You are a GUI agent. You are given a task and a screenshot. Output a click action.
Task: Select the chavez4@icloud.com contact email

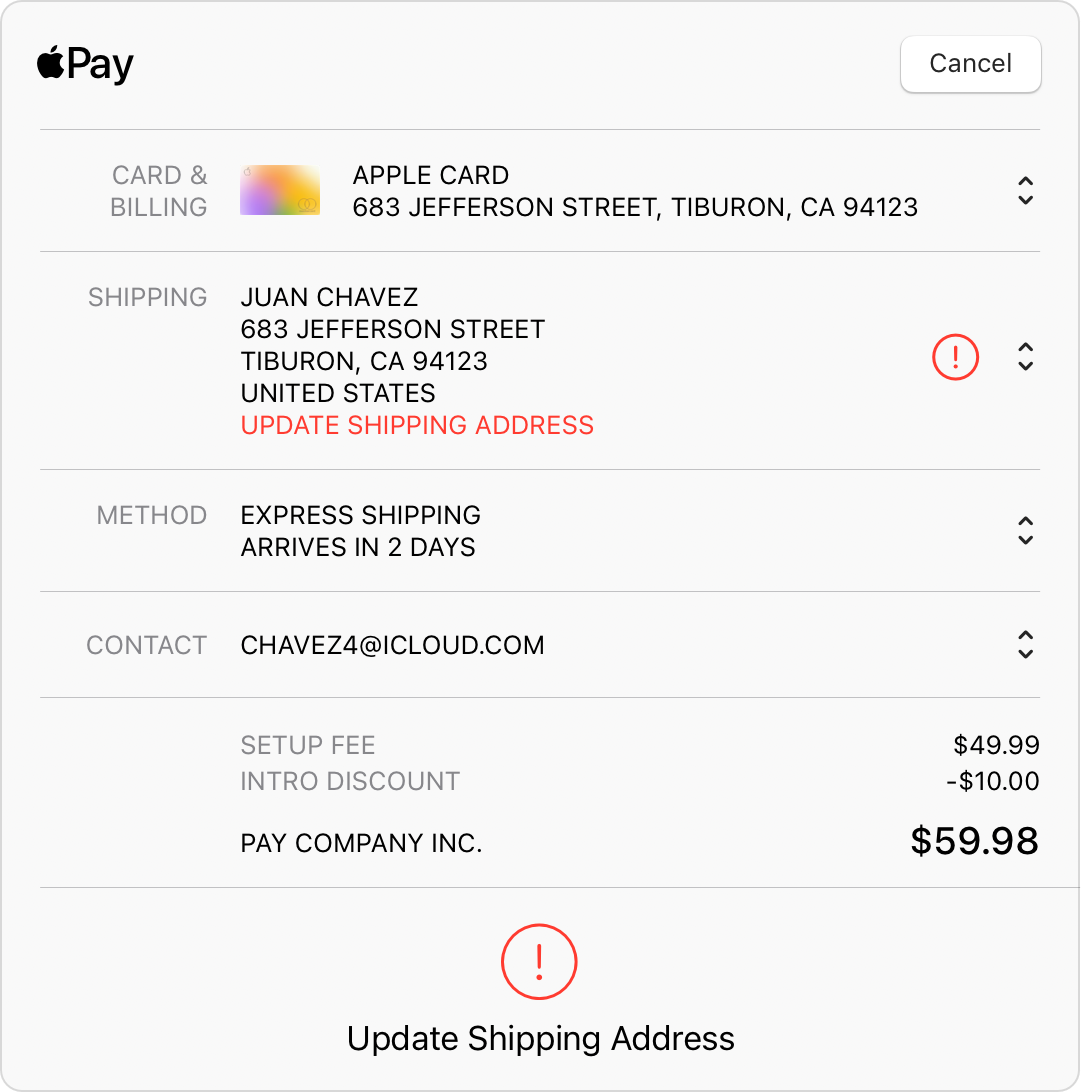pyautogui.click(x=392, y=646)
